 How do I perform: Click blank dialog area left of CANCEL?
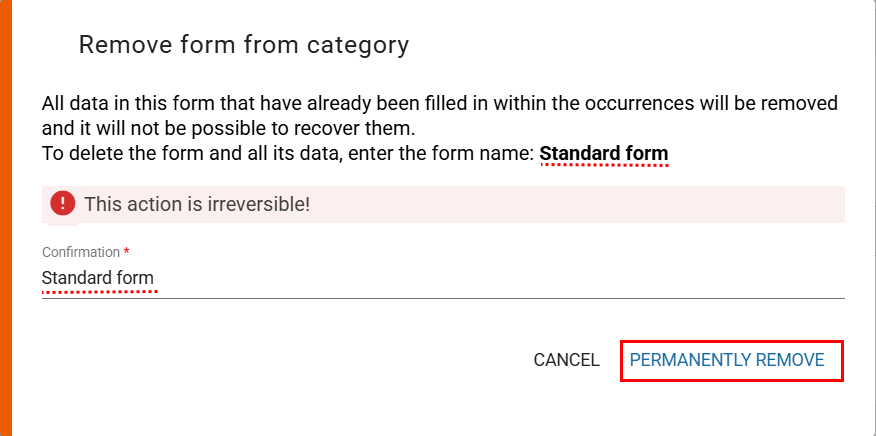point(300,360)
